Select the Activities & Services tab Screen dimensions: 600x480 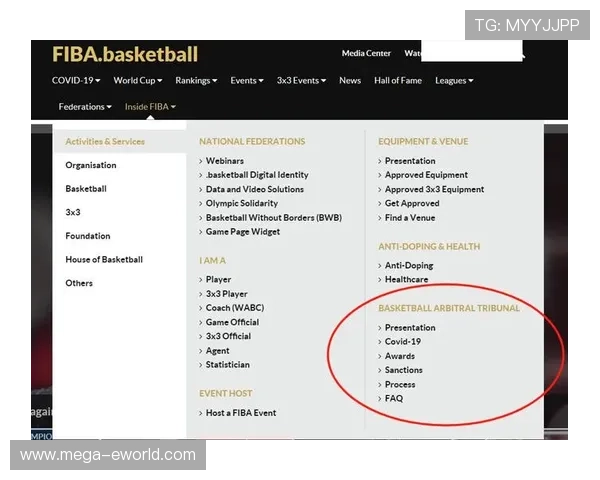pyautogui.click(x=119, y=142)
